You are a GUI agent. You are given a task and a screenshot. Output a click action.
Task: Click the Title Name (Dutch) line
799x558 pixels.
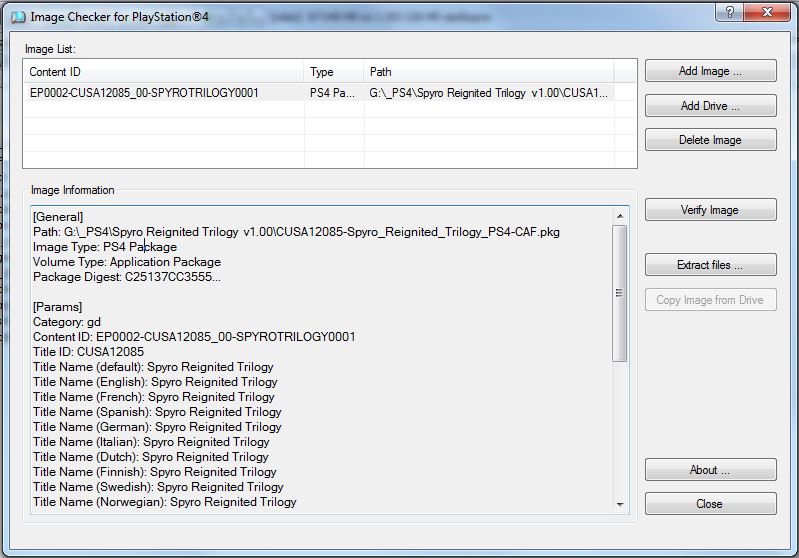[150, 457]
